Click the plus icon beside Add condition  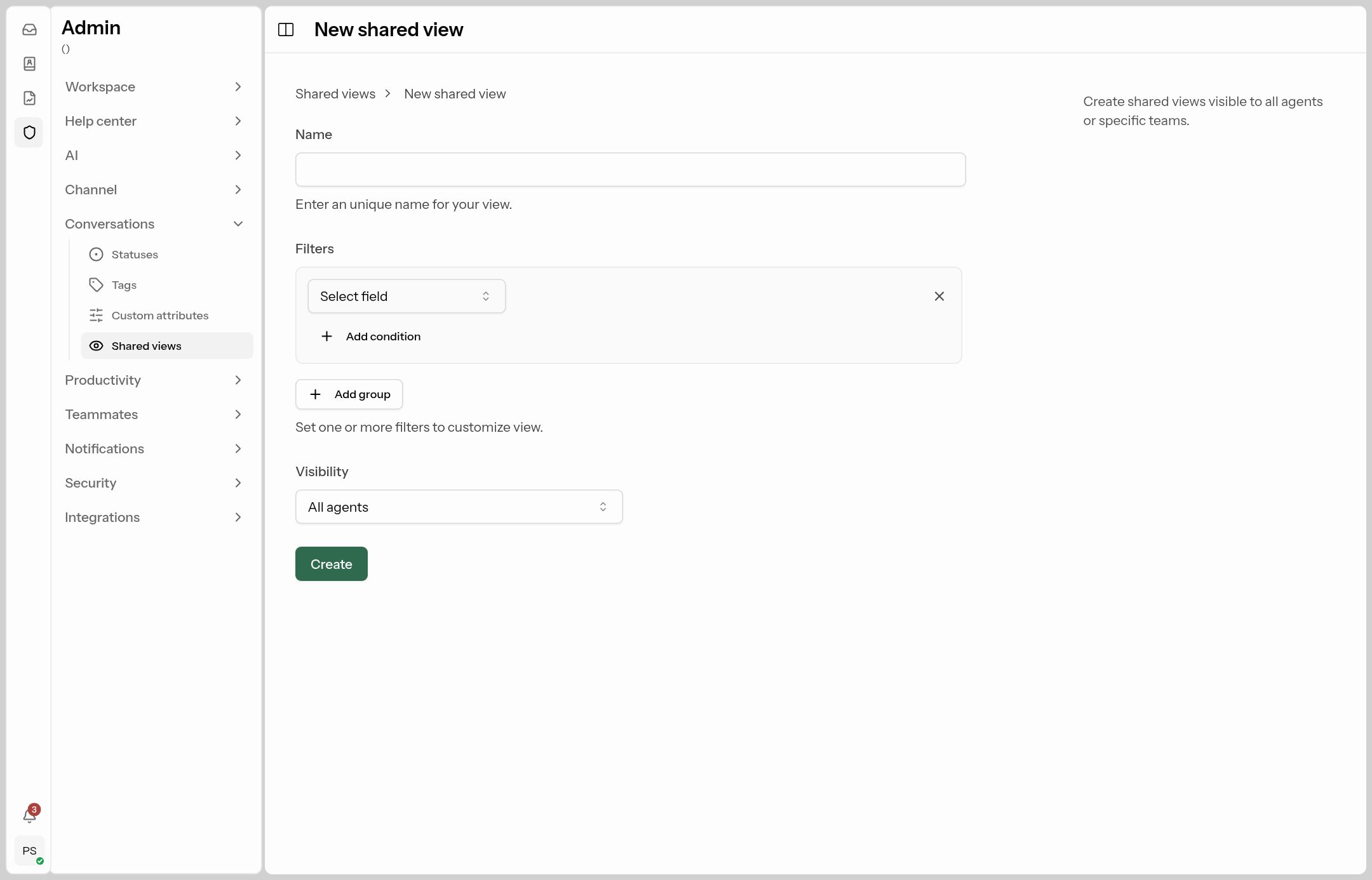(x=326, y=337)
